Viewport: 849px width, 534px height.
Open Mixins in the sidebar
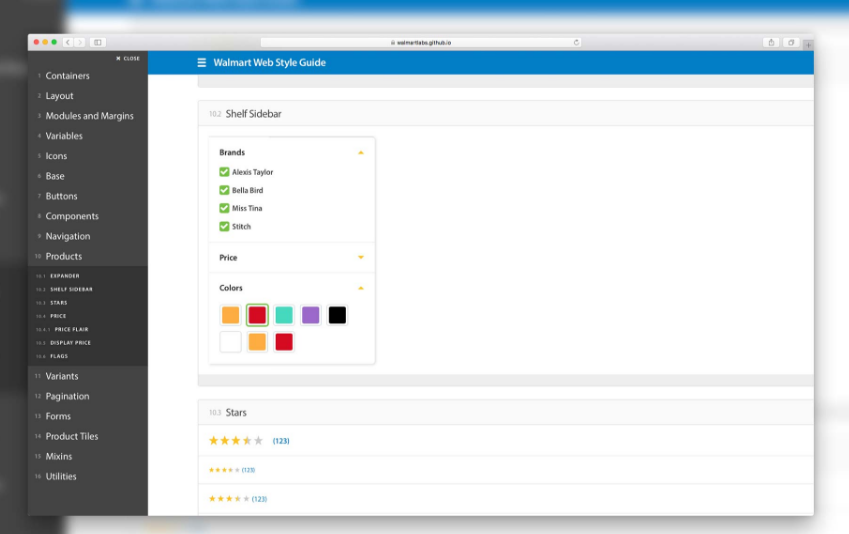pos(58,457)
